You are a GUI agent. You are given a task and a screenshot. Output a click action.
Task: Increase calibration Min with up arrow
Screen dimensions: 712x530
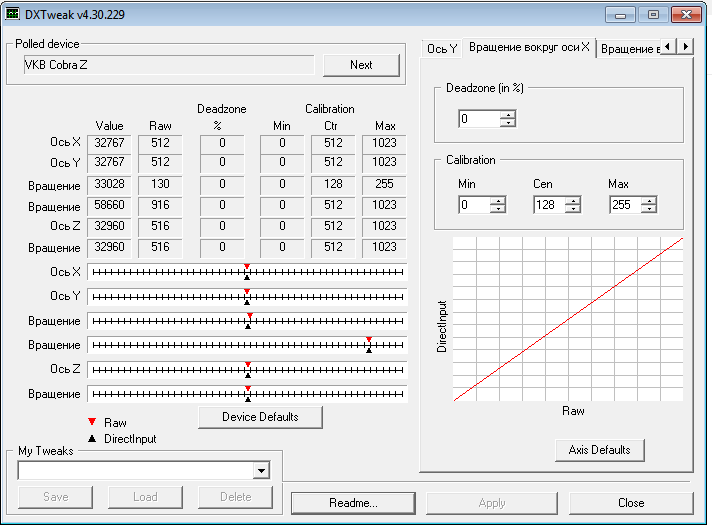[498, 200]
